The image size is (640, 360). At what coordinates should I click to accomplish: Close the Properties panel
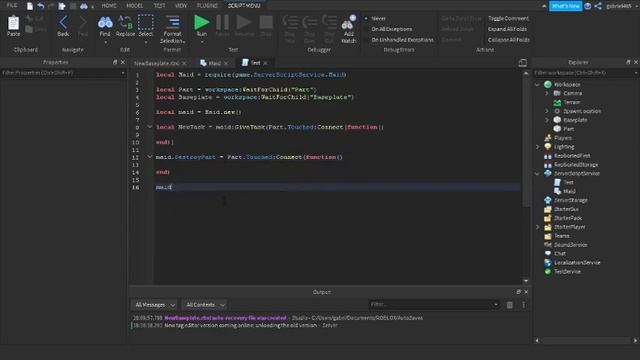pyautogui.click(x=122, y=62)
